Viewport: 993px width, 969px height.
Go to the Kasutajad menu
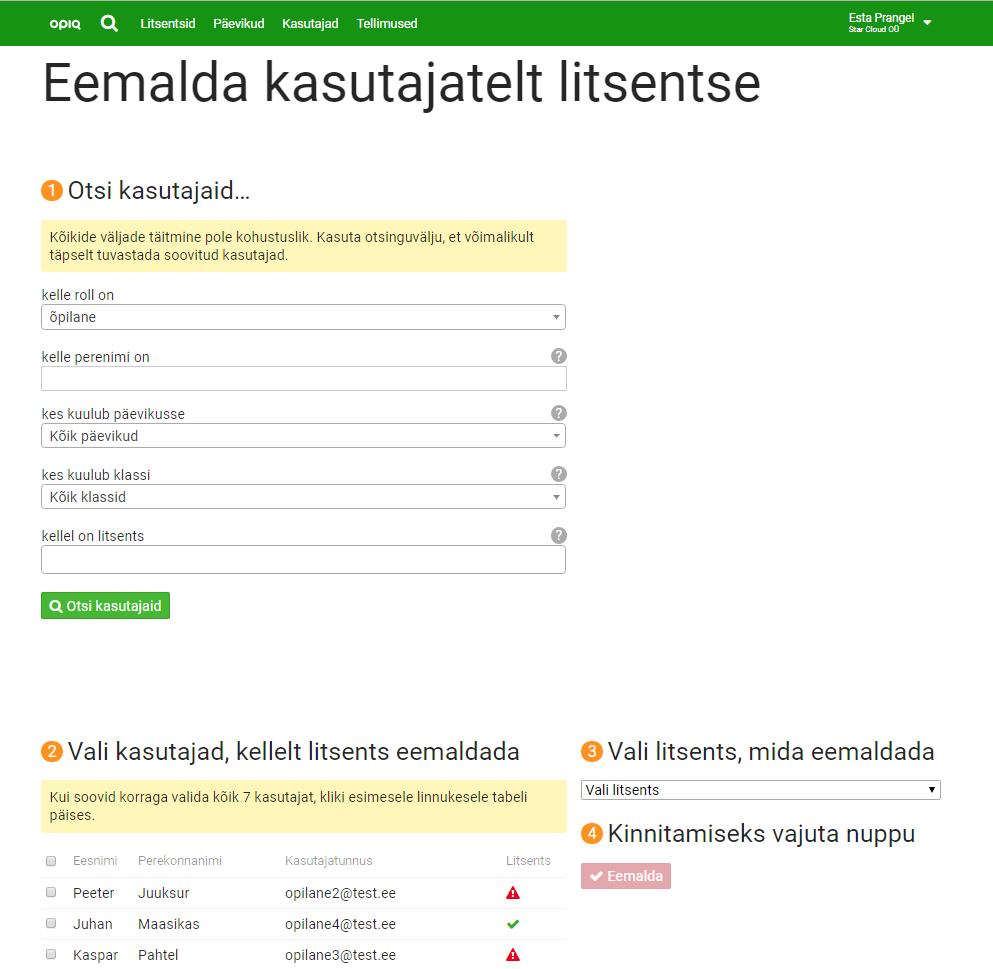click(x=310, y=23)
